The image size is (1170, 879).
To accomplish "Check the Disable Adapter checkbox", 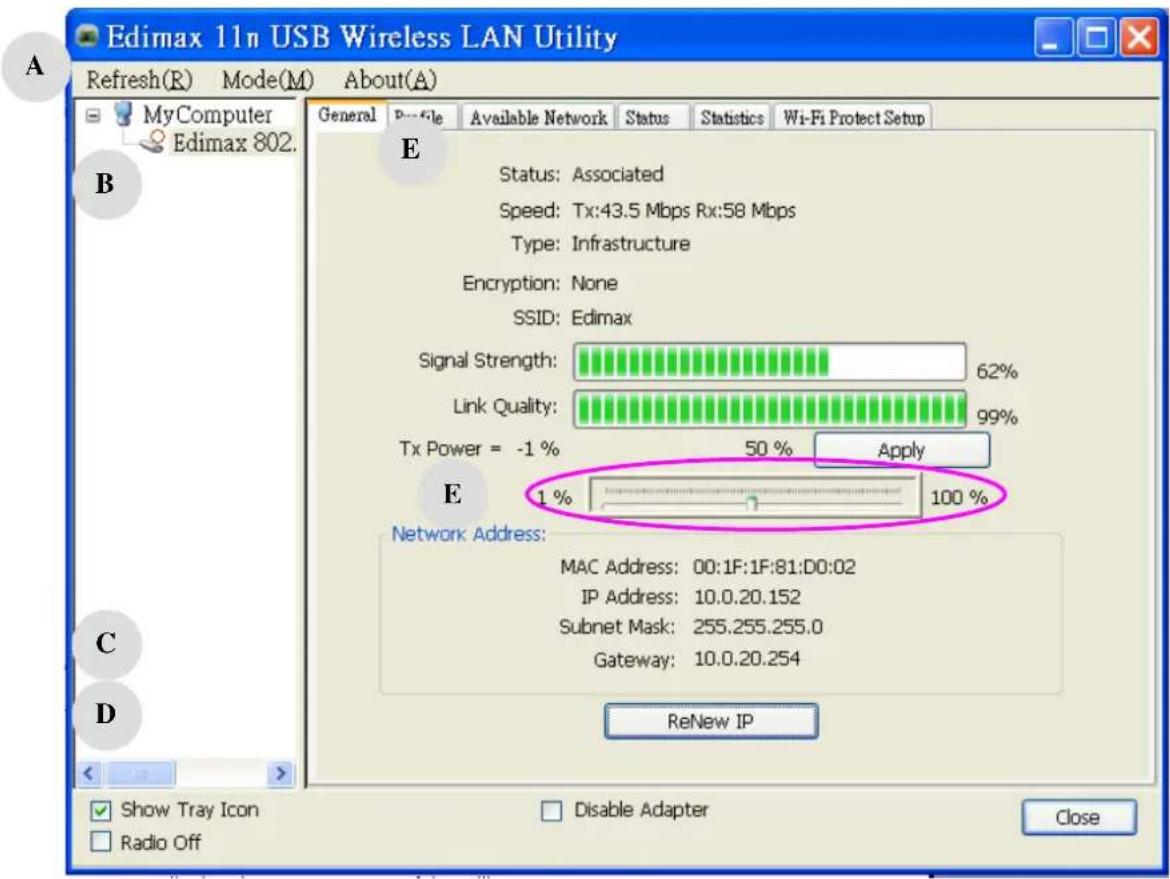I will tap(551, 810).
